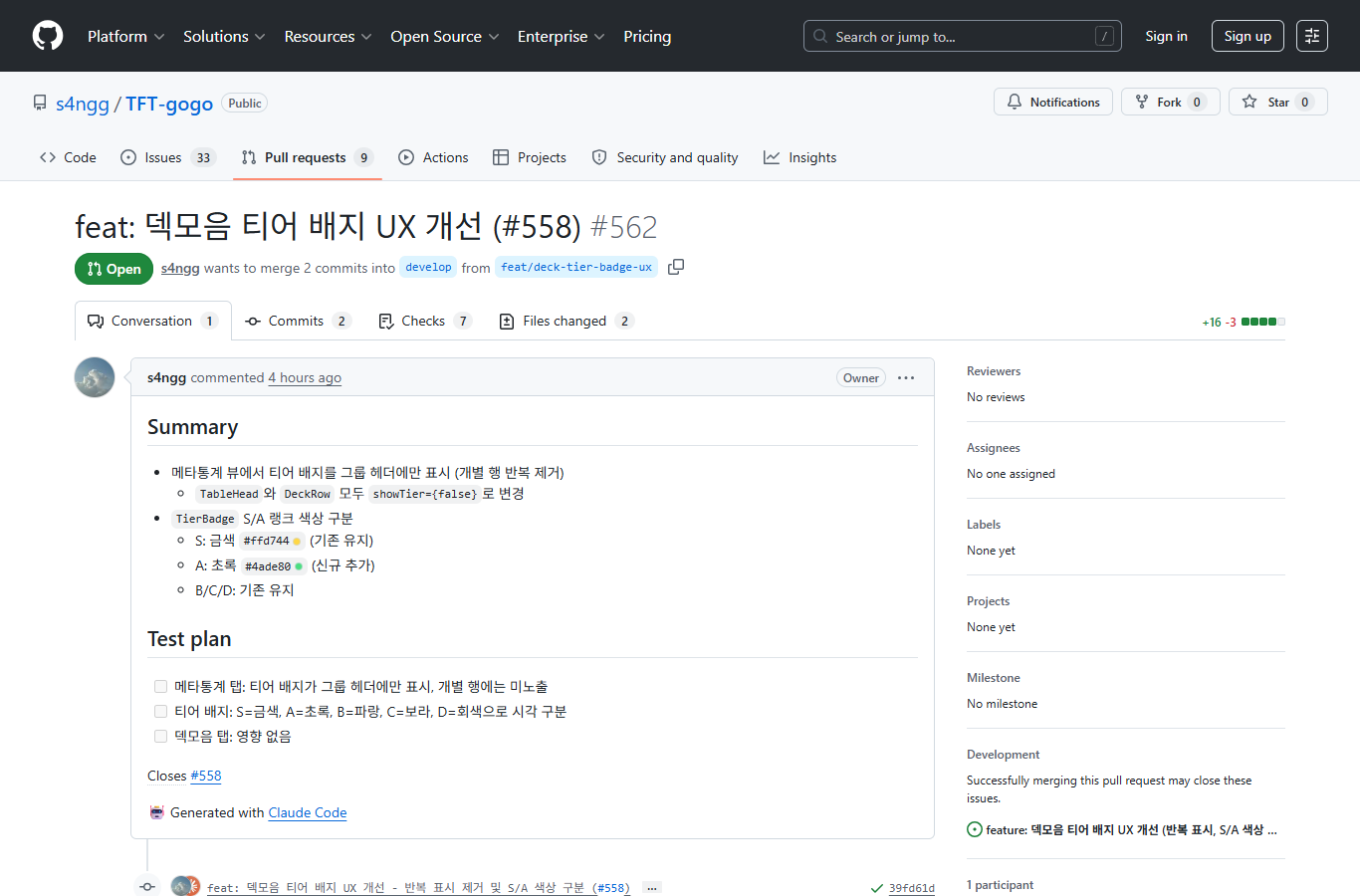Open the Claude Code link
The height and width of the screenshot is (896, 1360).
pyautogui.click(x=308, y=812)
